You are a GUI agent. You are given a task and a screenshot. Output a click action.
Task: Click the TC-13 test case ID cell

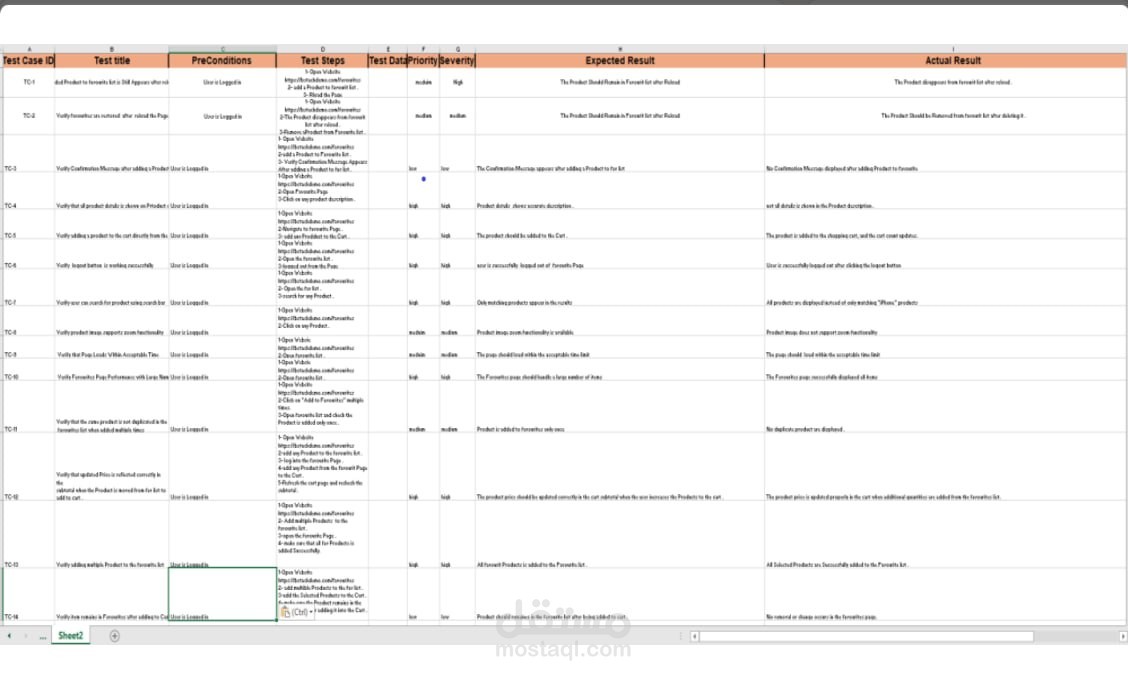(29, 535)
